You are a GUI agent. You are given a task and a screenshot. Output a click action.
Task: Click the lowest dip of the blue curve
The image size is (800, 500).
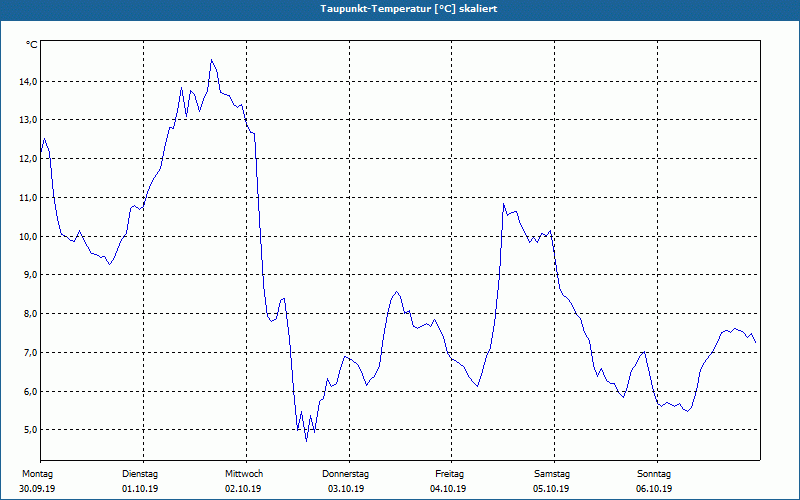[x=307, y=441]
